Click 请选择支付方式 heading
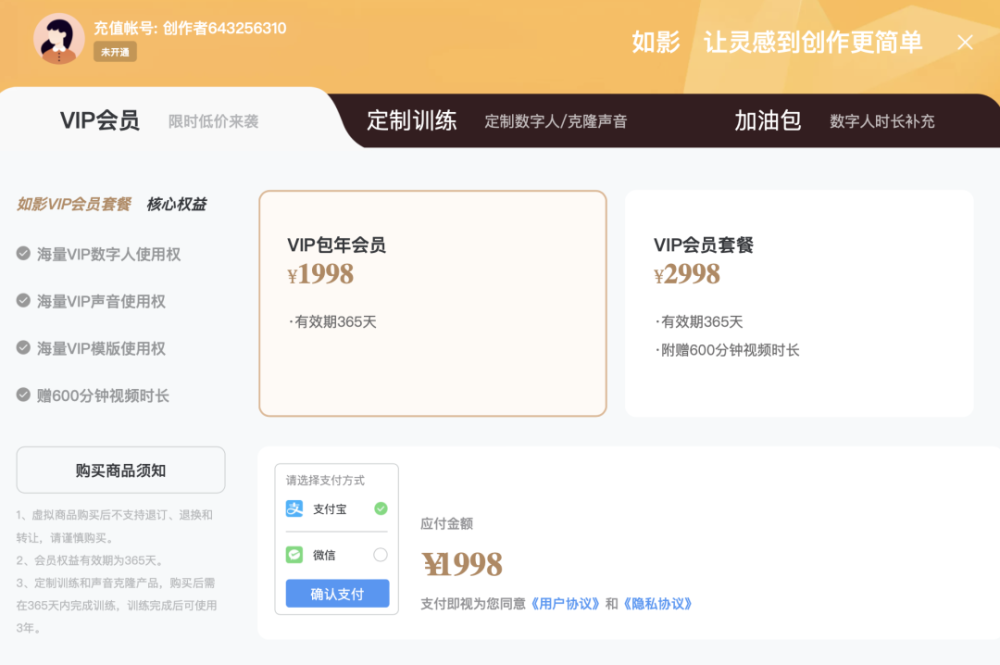1000x665 pixels. click(x=325, y=480)
